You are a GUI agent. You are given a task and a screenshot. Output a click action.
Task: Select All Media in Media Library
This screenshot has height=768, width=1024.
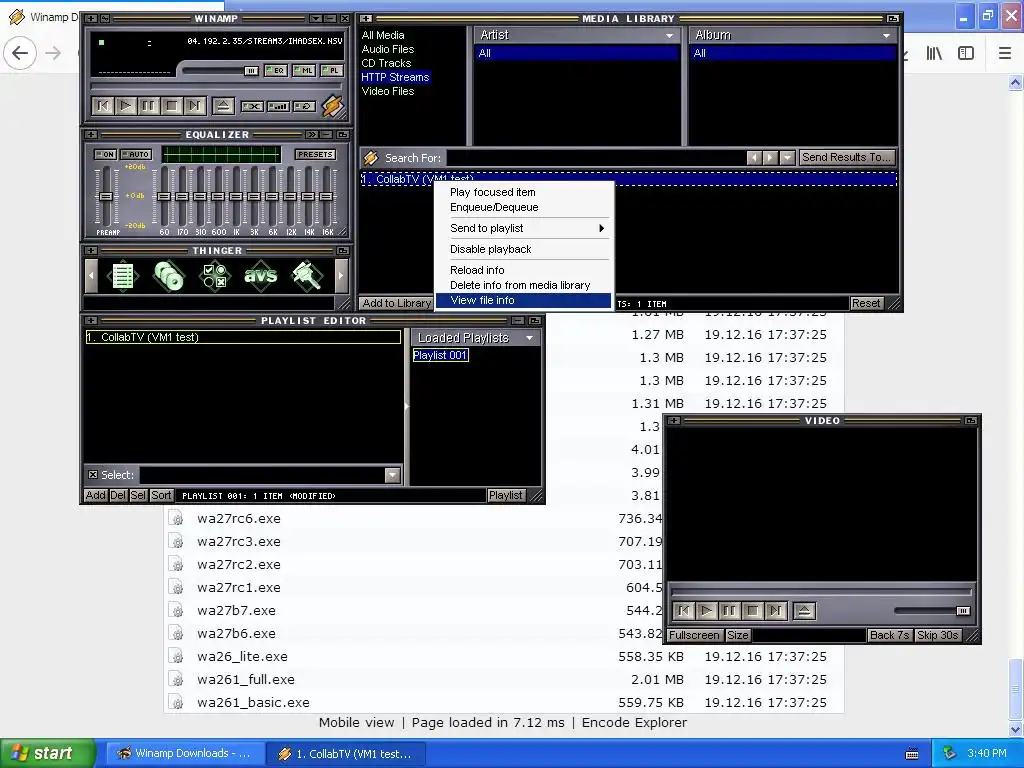coord(383,35)
